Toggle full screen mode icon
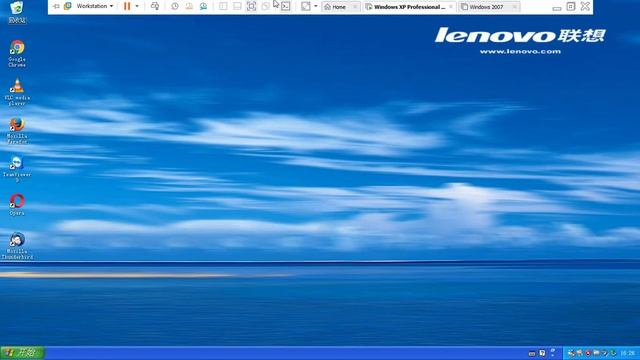Screen dimensions: 640x360 point(251,6)
